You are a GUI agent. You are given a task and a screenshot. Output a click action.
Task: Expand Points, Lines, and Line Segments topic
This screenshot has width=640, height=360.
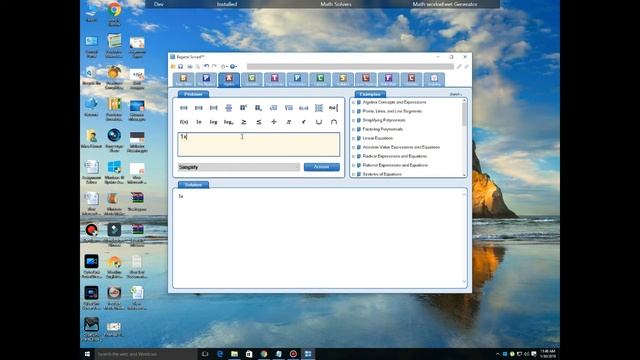coord(353,111)
